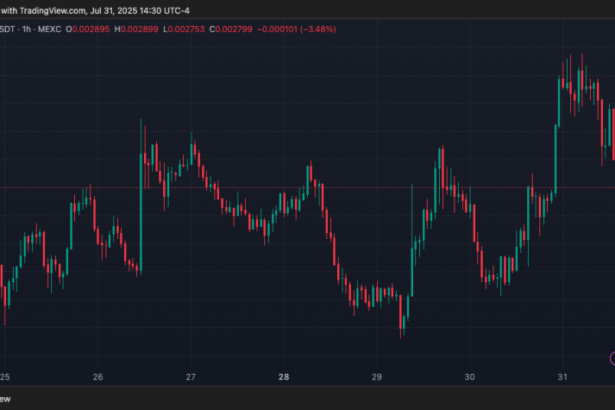Click date label 27 on time axis
This screenshot has height=410, width=615.
[191, 377]
